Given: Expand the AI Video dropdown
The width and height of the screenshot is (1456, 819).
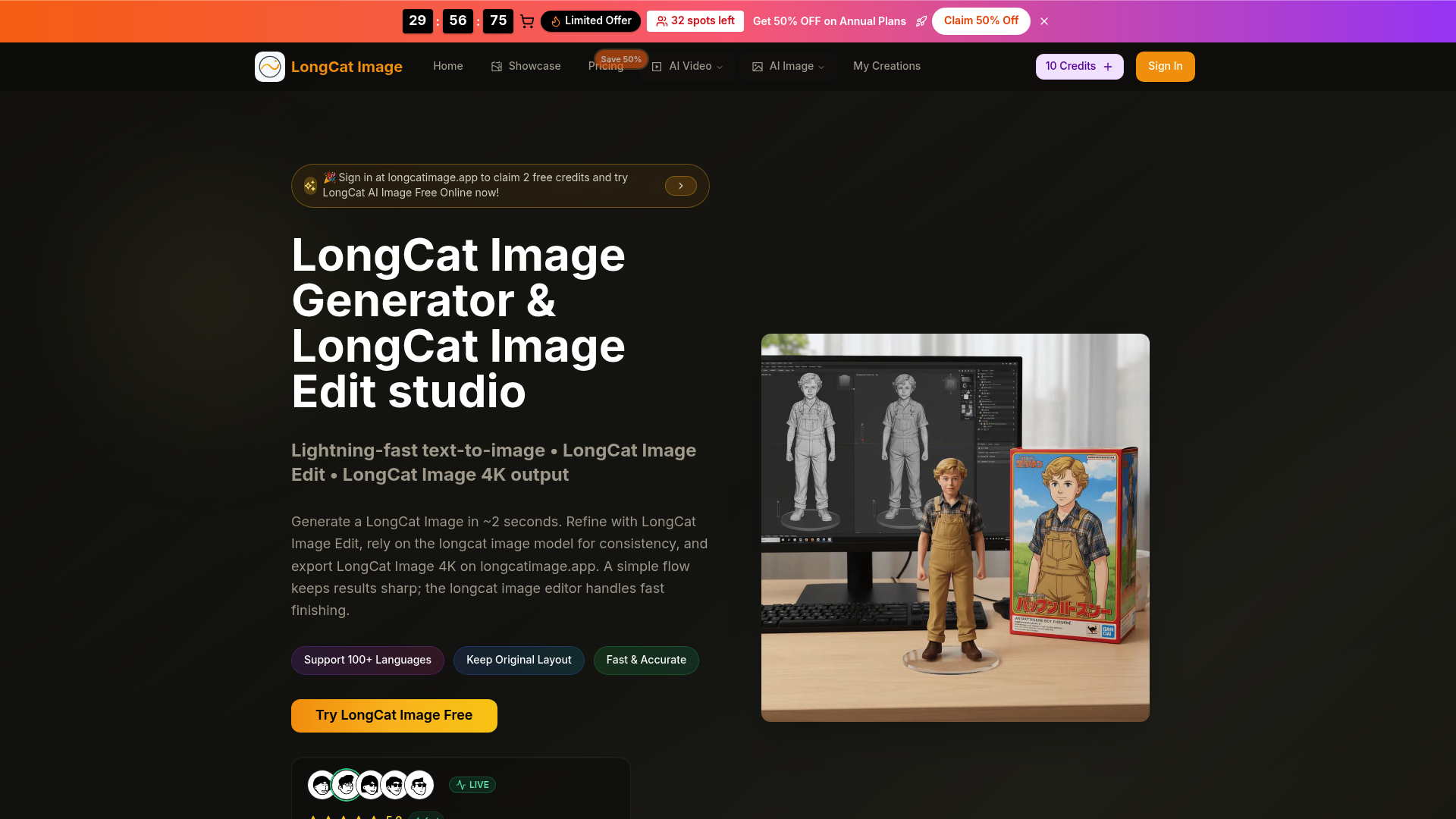Looking at the screenshot, I should point(720,67).
